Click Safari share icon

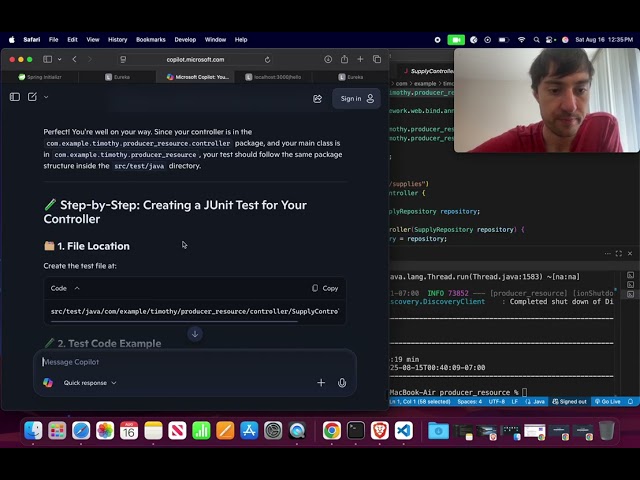pos(344,59)
